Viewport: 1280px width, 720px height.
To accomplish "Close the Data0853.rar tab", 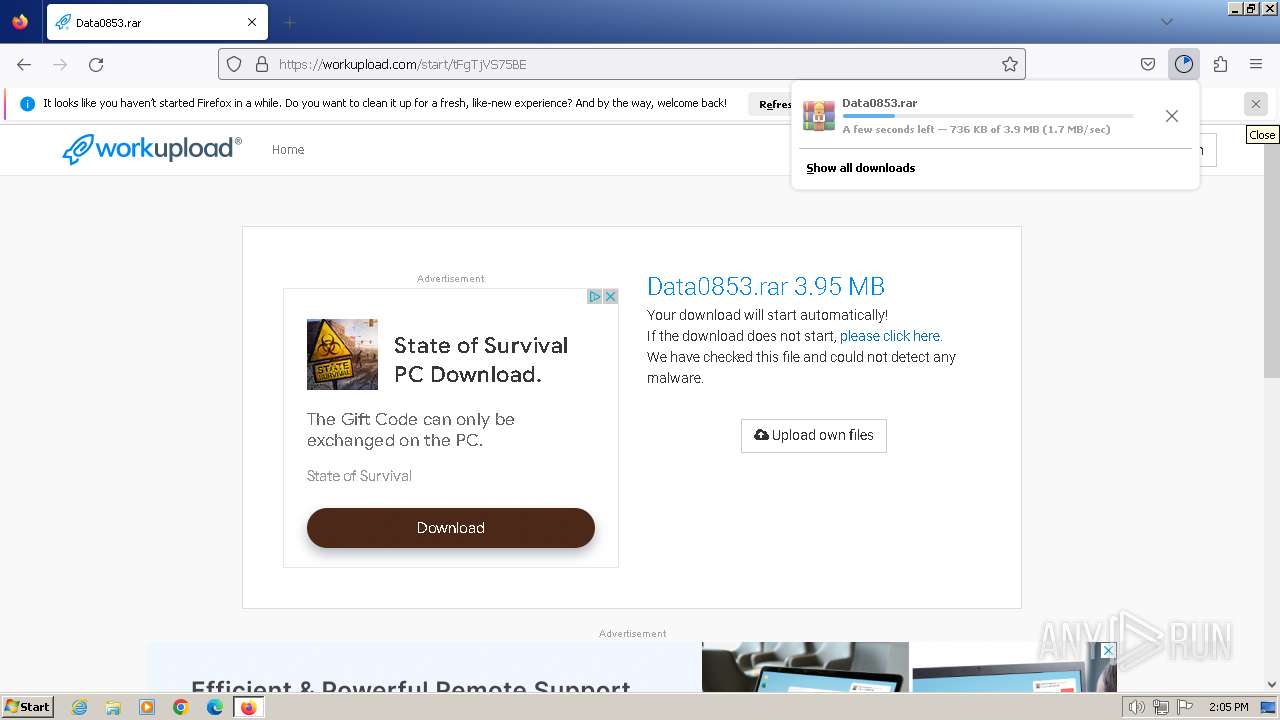I will point(252,22).
